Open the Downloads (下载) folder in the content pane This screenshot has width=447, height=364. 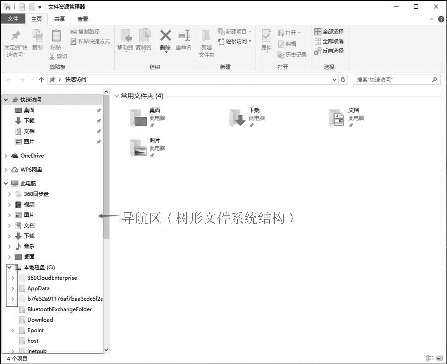point(246,117)
